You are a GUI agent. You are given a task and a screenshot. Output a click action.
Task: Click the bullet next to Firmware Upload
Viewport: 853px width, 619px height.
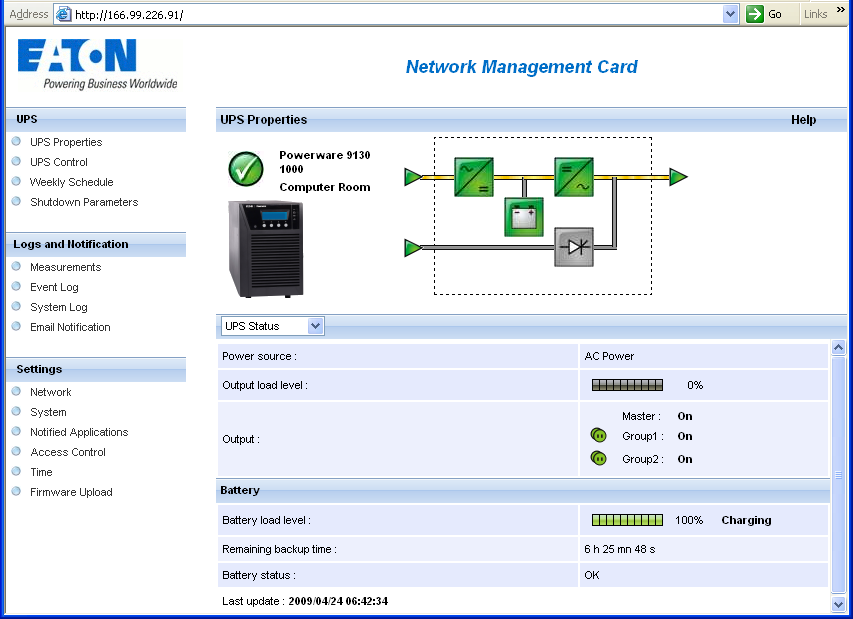(16, 491)
